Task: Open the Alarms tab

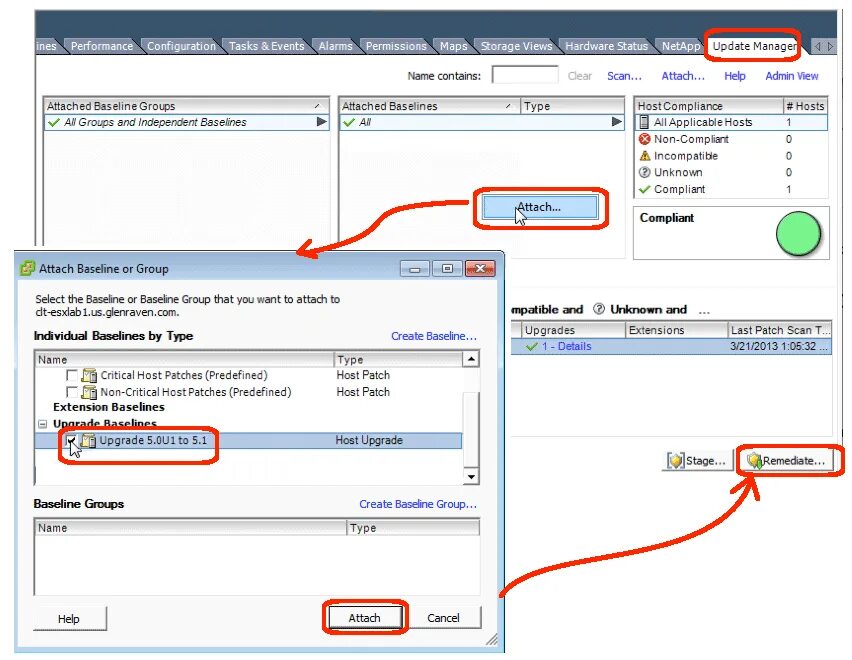Action: click(335, 46)
